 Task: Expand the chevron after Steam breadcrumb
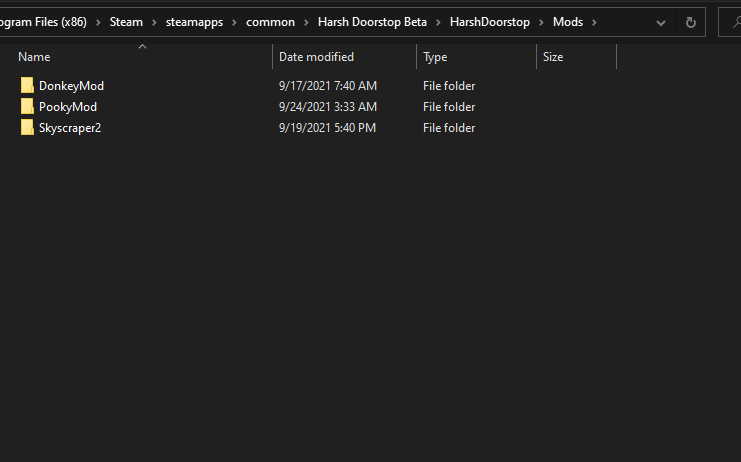pos(154,22)
